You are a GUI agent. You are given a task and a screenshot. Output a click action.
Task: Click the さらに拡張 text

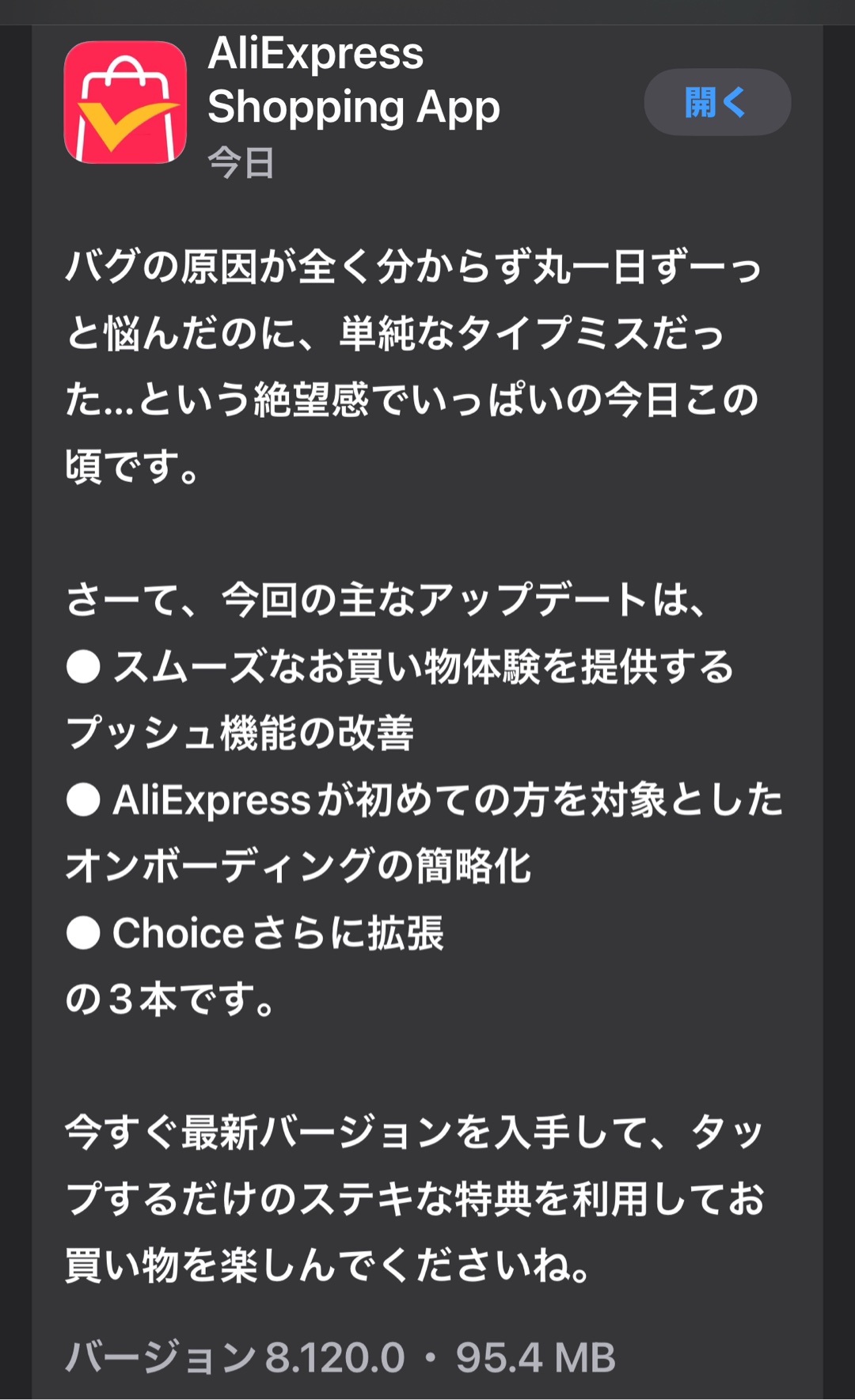348,932
